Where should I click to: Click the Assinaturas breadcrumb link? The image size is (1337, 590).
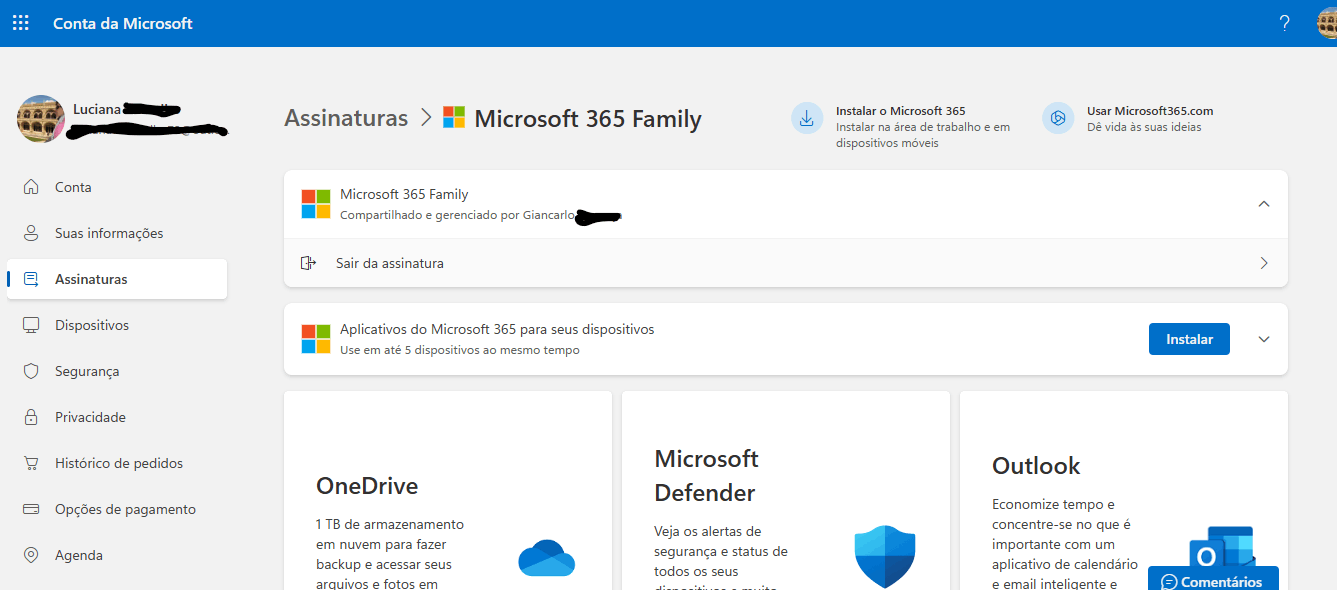click(x=346, y=118)
